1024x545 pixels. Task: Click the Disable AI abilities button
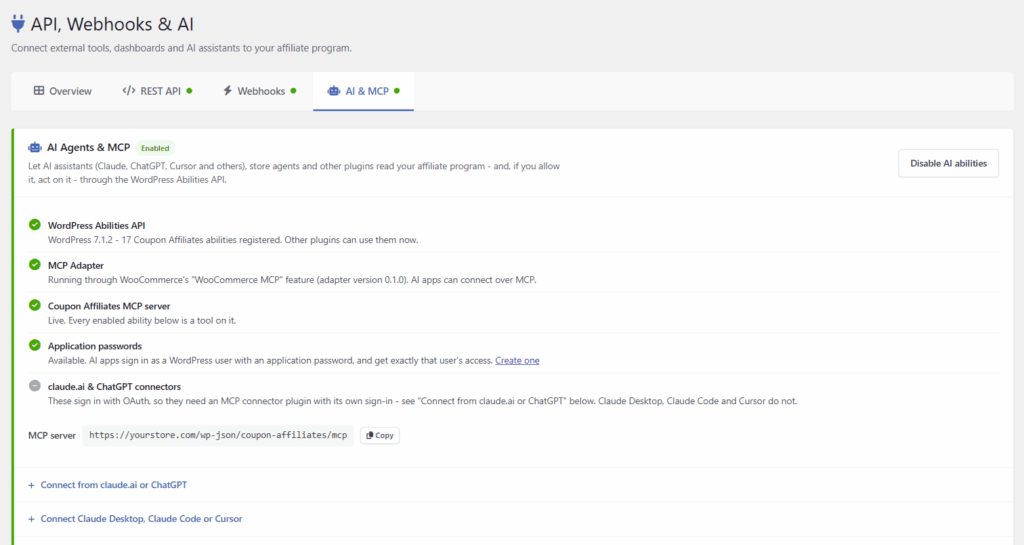coord(948,163)
